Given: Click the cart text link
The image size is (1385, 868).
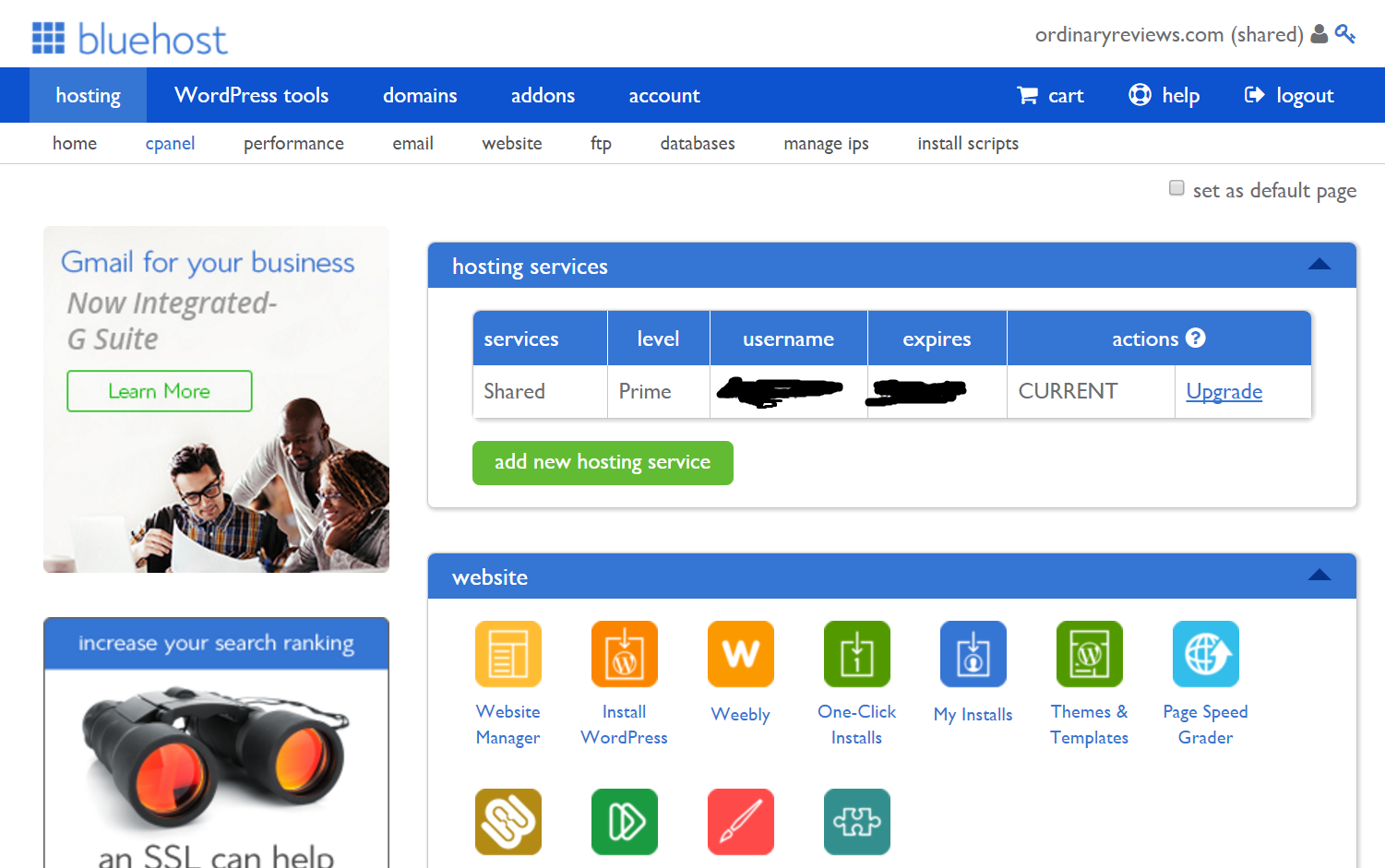Looking at the screenshot, I should (1066, 95).
